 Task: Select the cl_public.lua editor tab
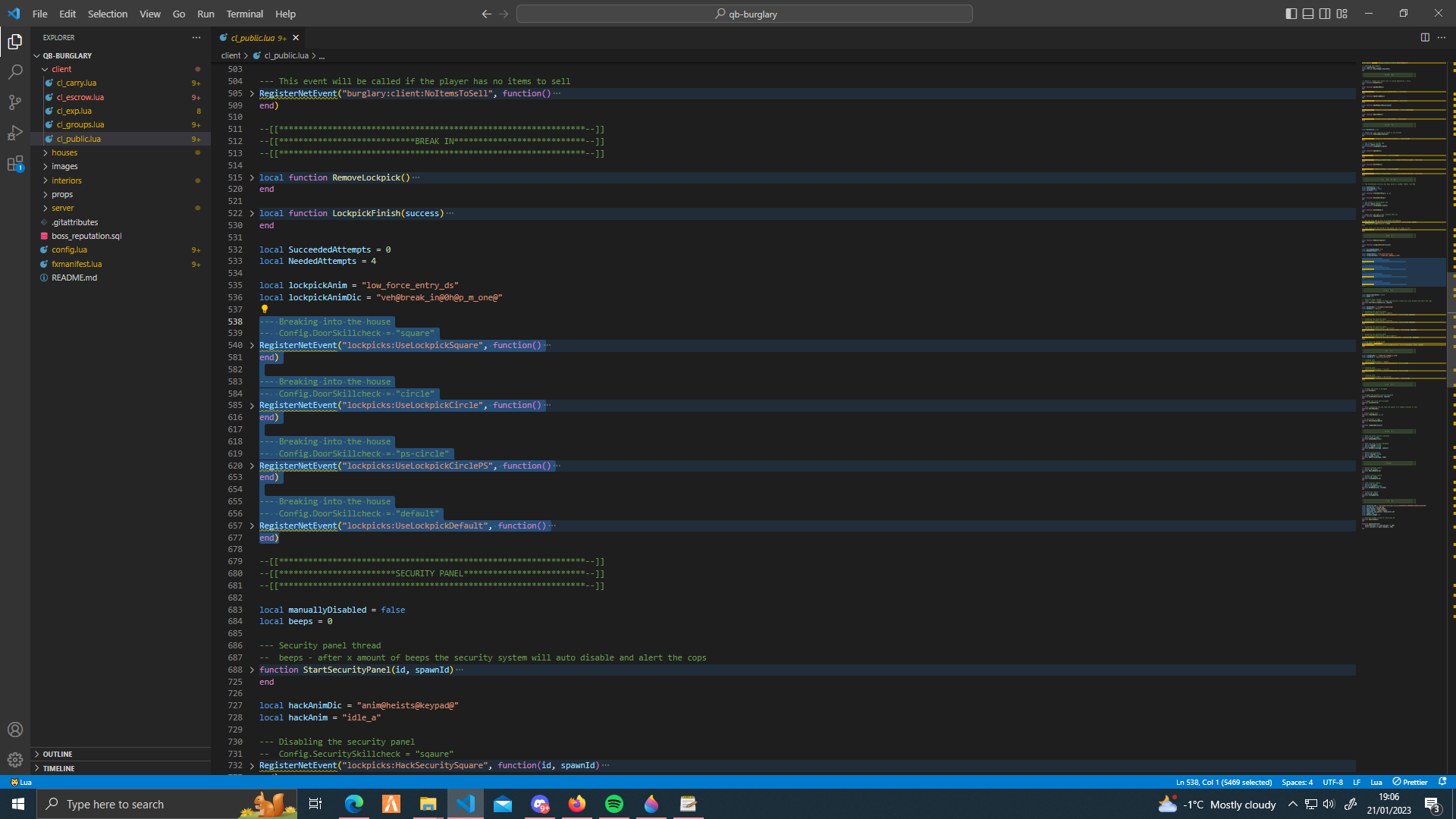[x=253, y=37]
